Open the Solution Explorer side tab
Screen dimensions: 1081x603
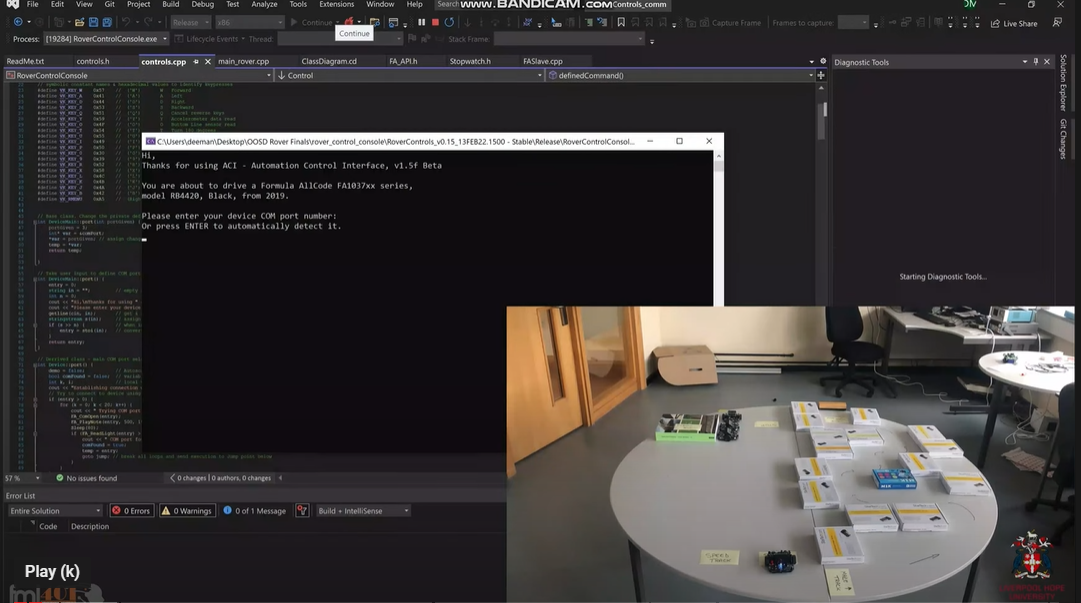click(1063, 83)
